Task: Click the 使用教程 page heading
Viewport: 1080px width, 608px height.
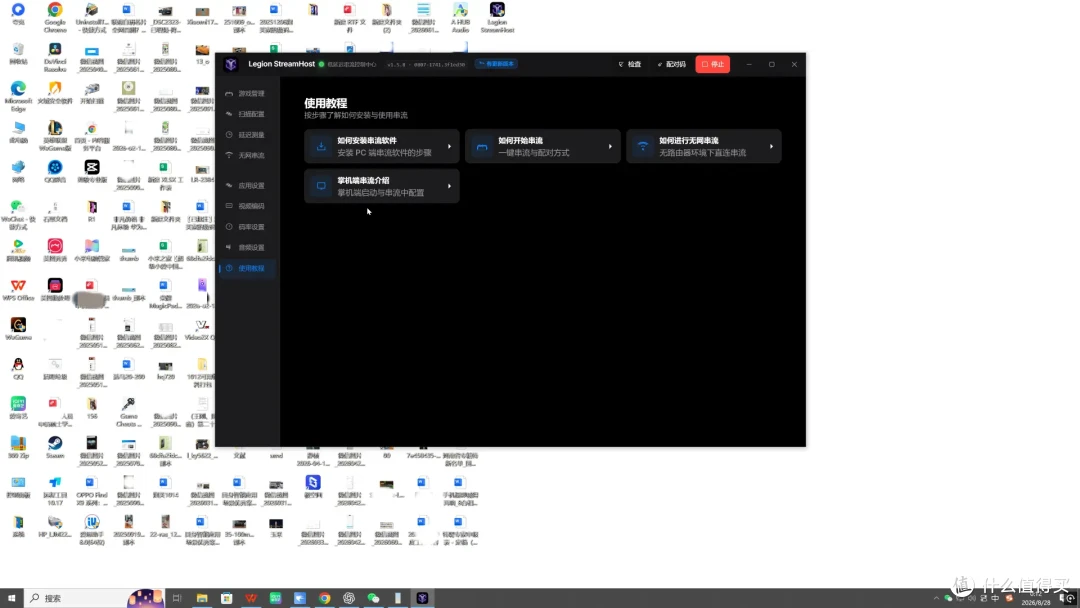Action: 326,103
